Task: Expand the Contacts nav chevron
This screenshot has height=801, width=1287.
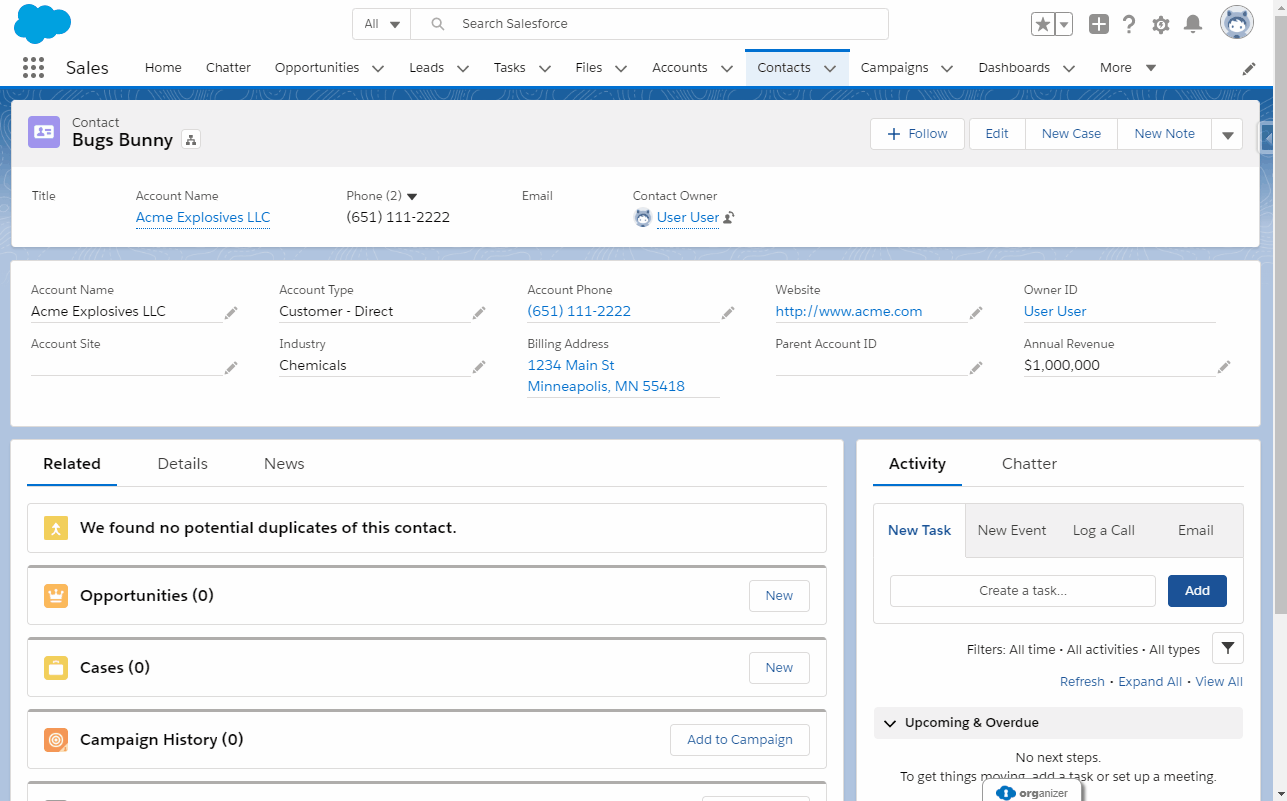Action: tap(830, 68)
